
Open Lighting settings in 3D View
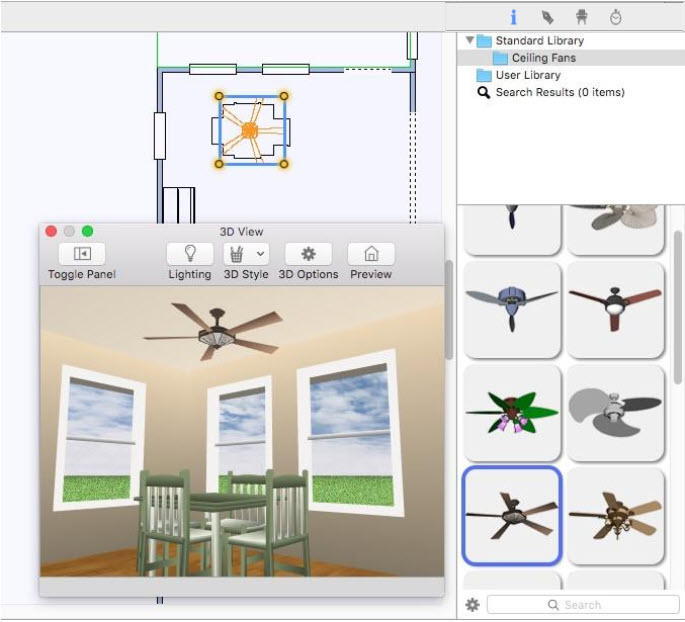coord(190,254)
